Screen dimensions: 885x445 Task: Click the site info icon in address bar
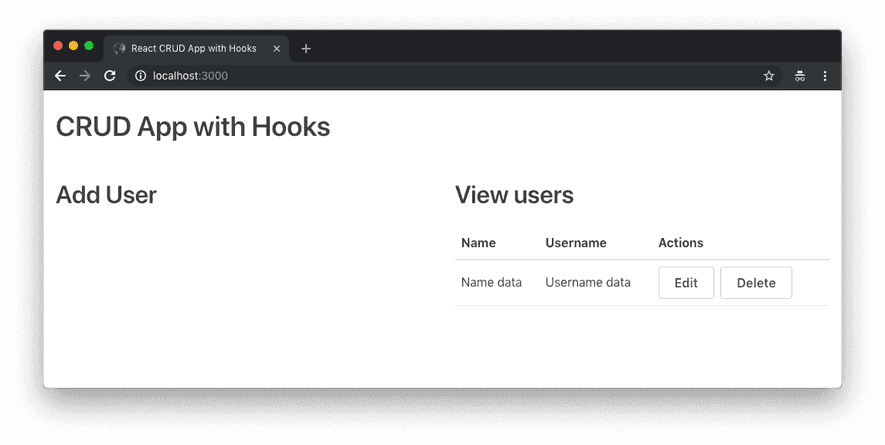(x=141, y=76)
